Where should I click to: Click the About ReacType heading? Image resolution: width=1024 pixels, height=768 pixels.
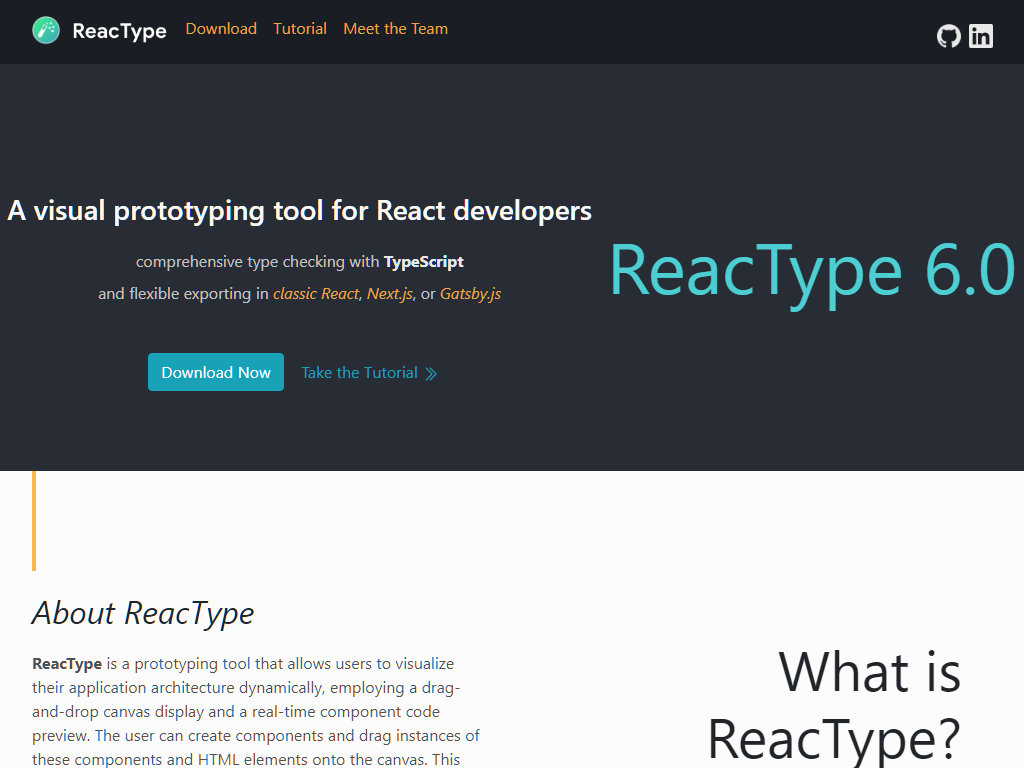point(143,613)
